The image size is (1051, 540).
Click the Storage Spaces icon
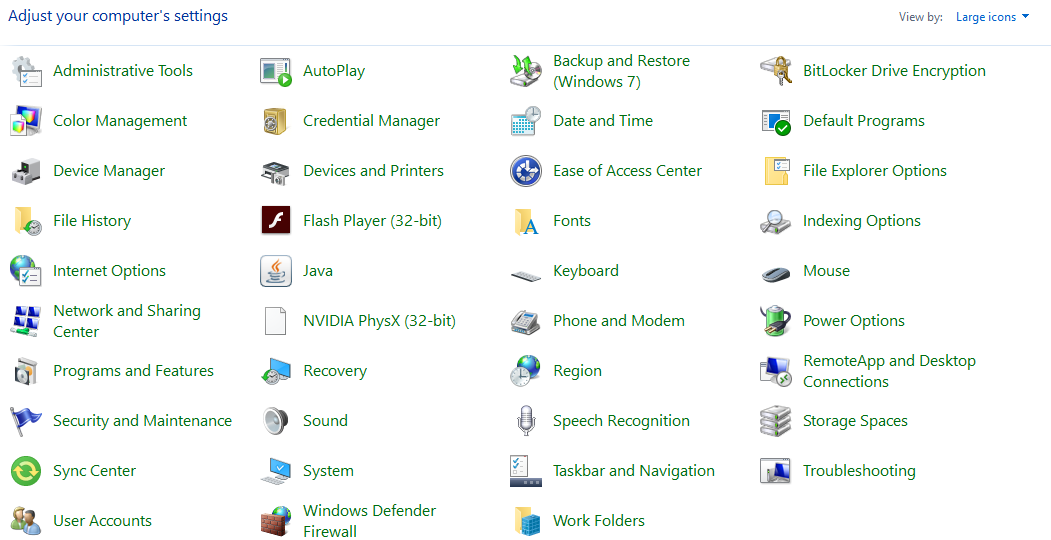(x=776, y=421)
